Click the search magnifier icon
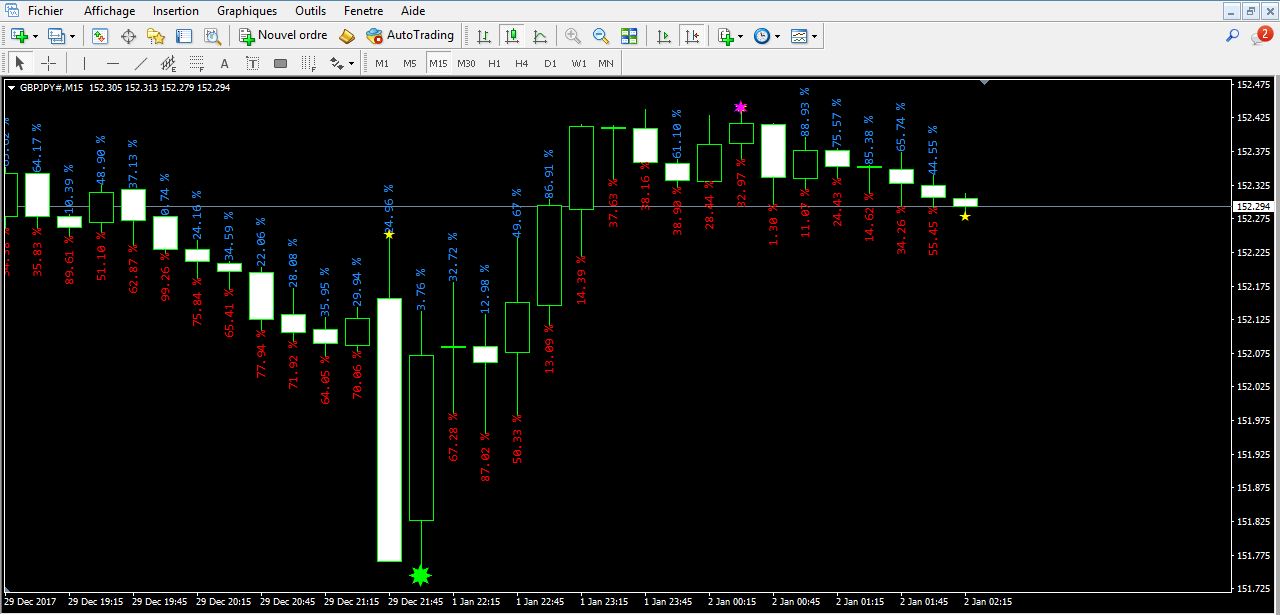 (1233, 35)
